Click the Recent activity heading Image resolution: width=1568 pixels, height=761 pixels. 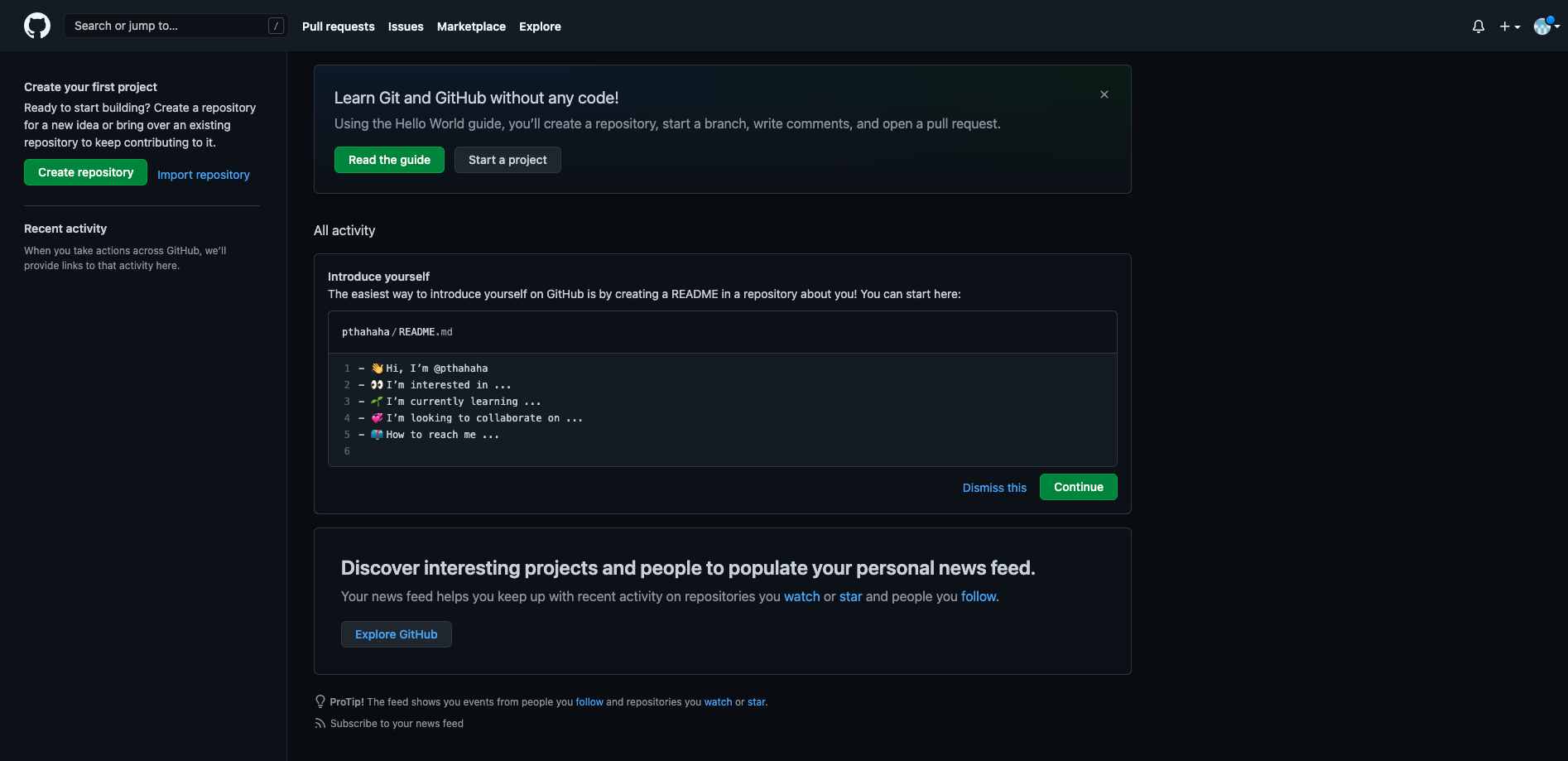[x=65, y=229]
